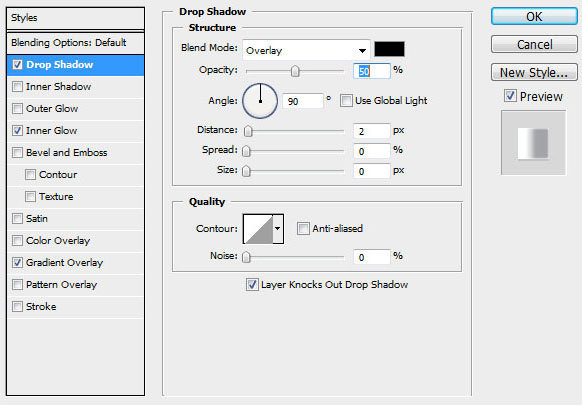
Task: Check Use Global Light option
Action: [x=346, y=101]
